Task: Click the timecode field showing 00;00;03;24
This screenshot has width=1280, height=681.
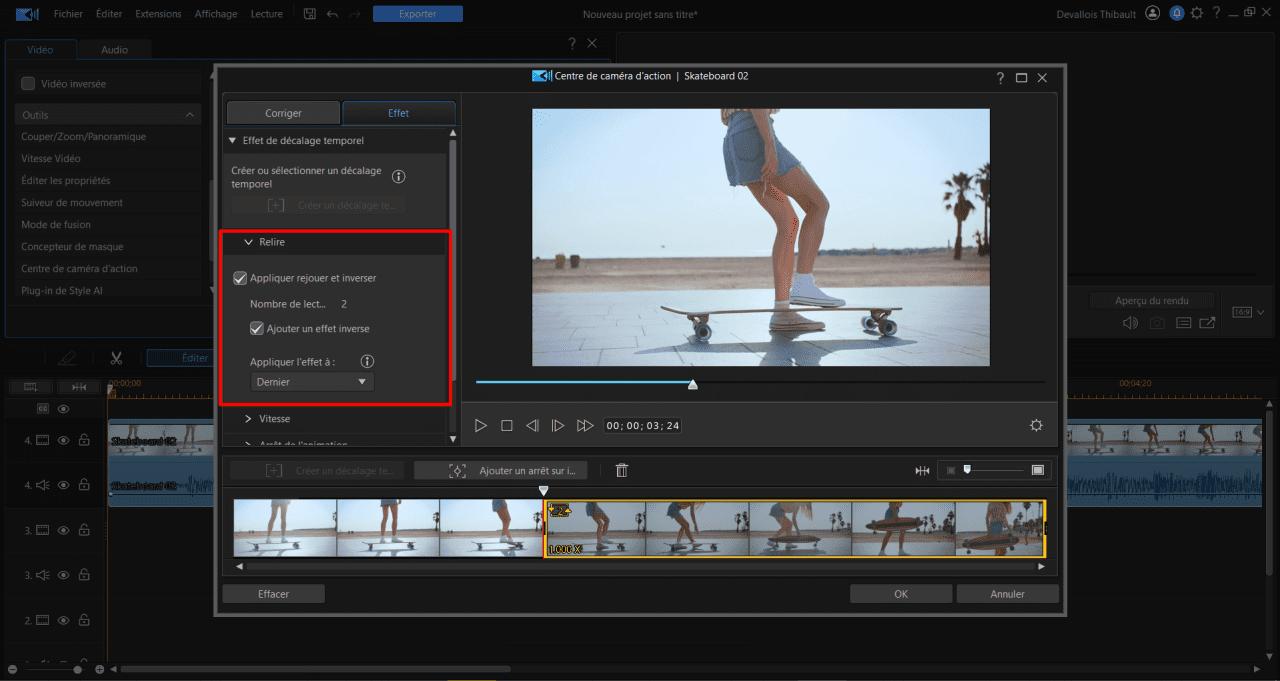Action: point(641,424)
